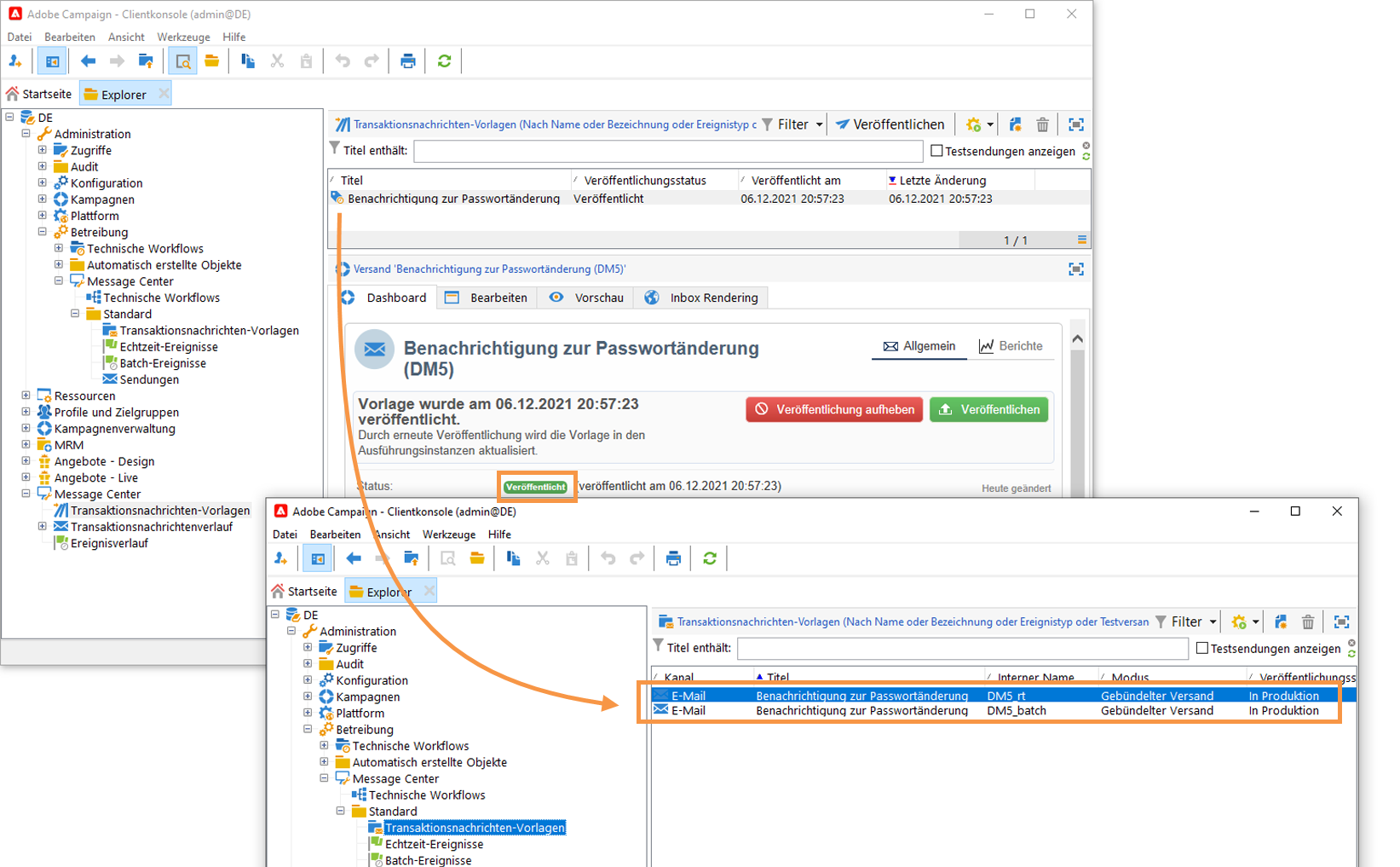
Task: Click the forward arrow in the back window toolbar
Action: (117, 61)
